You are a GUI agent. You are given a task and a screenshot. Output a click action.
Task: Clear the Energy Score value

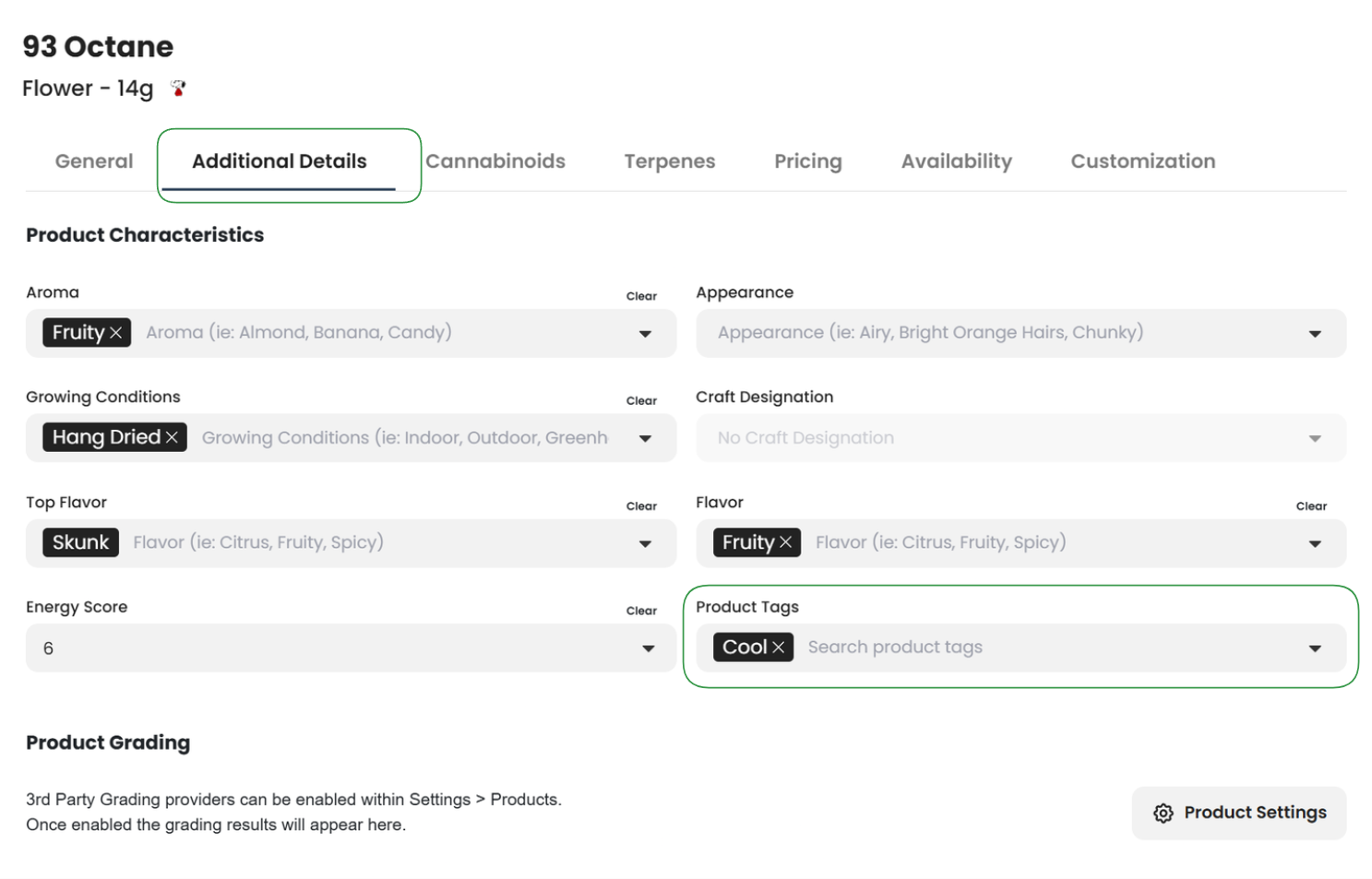pyautogui.click(x=641, y=611)
